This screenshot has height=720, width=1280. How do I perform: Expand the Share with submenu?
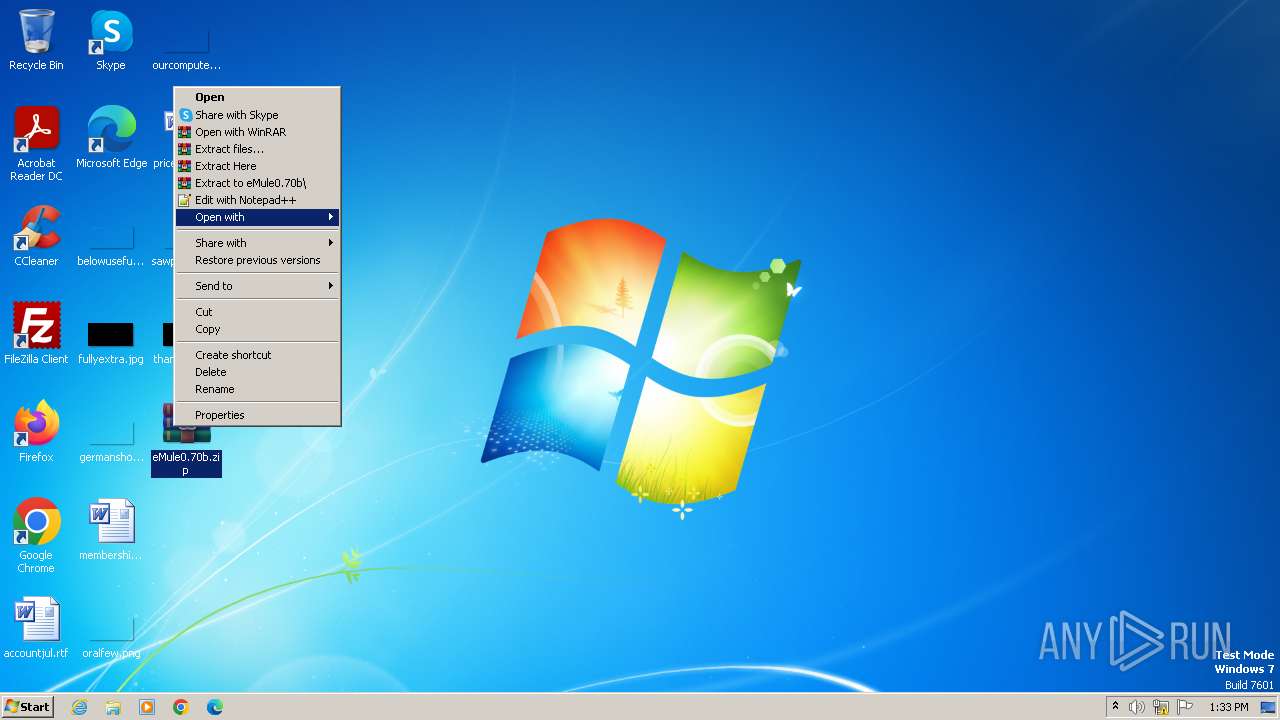pyautogui.click(x=258, y=243)
